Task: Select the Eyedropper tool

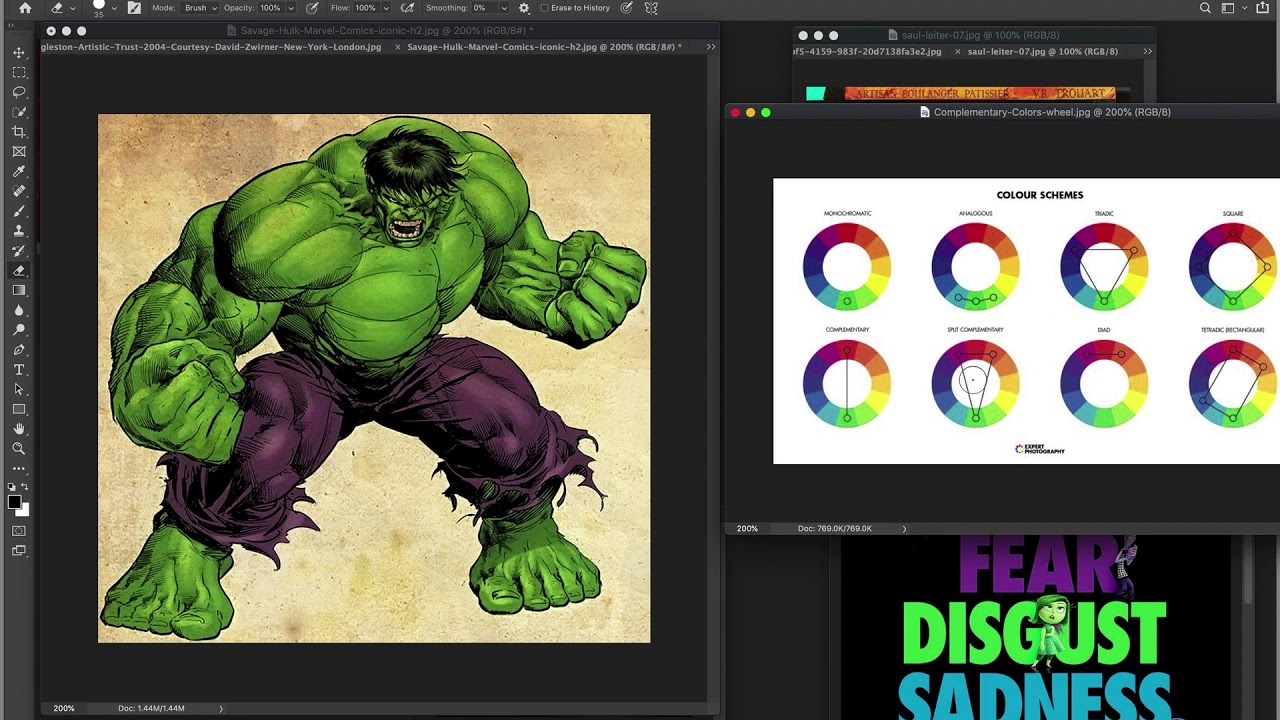Action: click(19, 172)
